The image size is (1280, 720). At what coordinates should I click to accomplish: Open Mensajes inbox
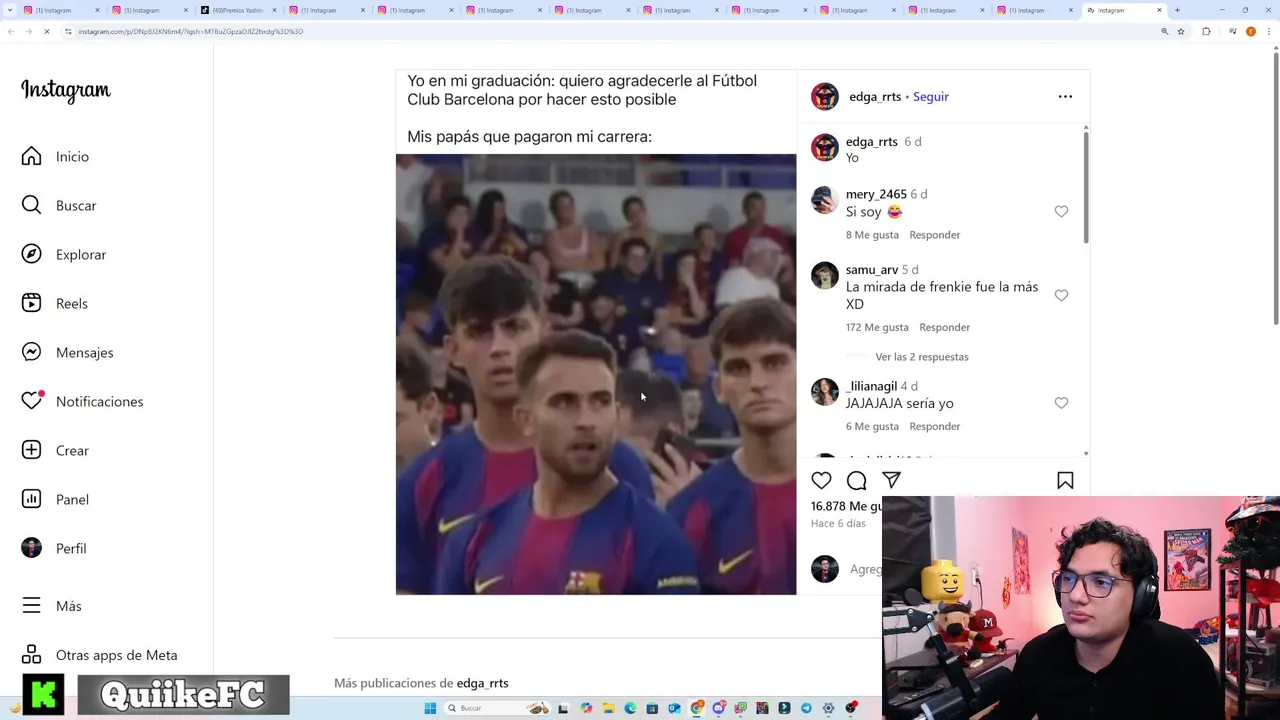tap(67, 352)
